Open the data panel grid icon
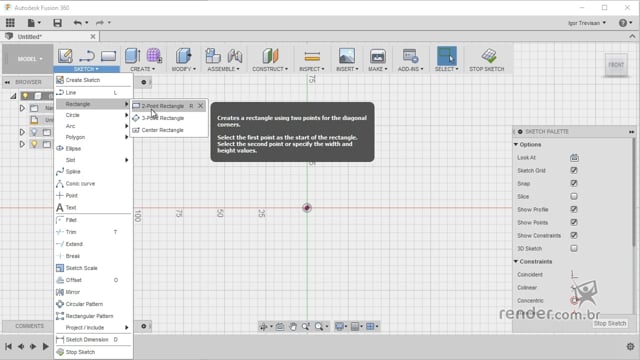Viewport: 640px width, 360px height. point(10,22)
